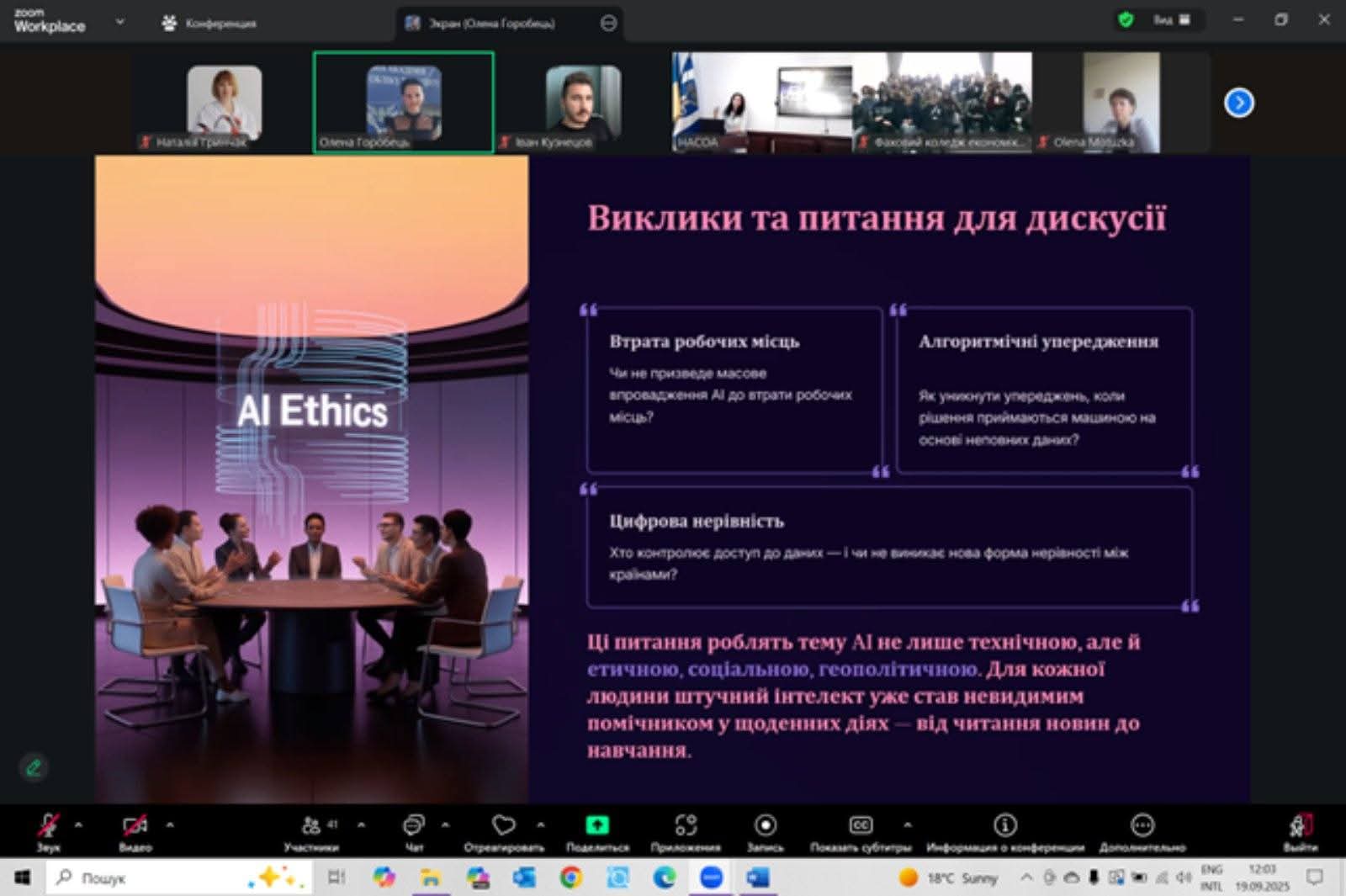The width and height of the screenshot is (1346, 896).
Task: Show captions with Показать субтитры icon
Action: (x=860, y=826)
